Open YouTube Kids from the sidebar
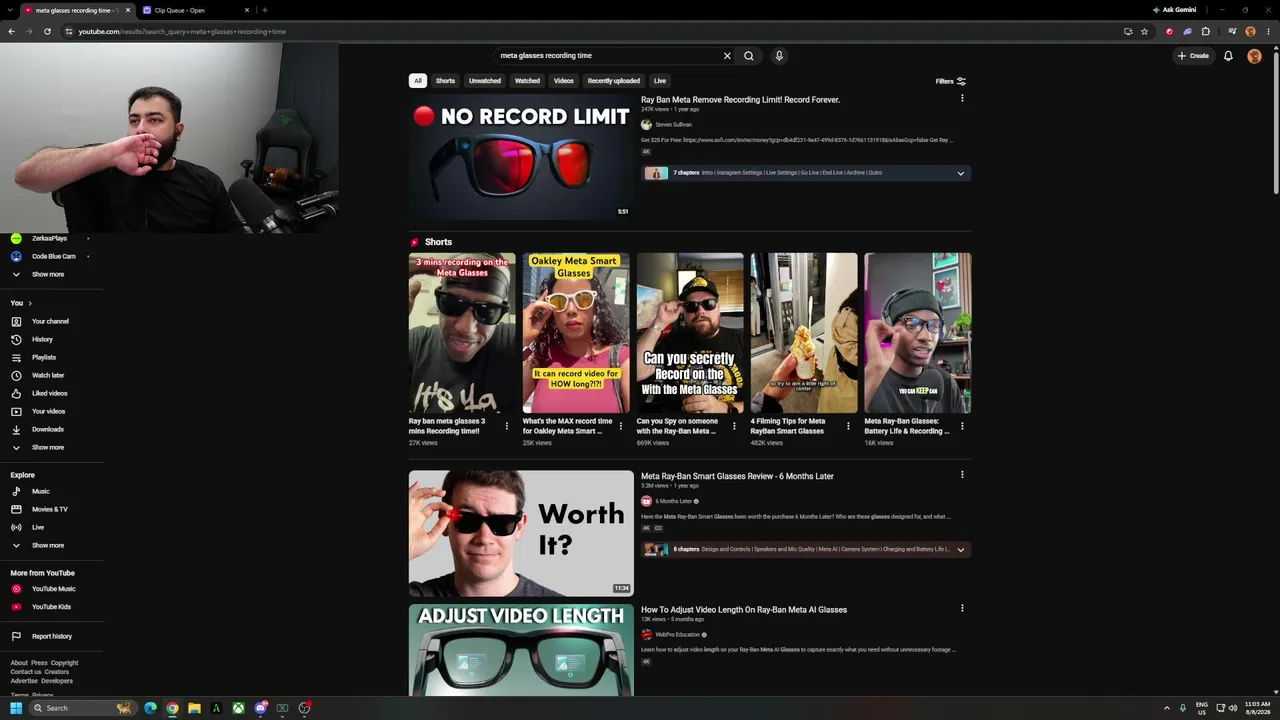The width and height of the screenshot is (1280, 720). point(51,607)
